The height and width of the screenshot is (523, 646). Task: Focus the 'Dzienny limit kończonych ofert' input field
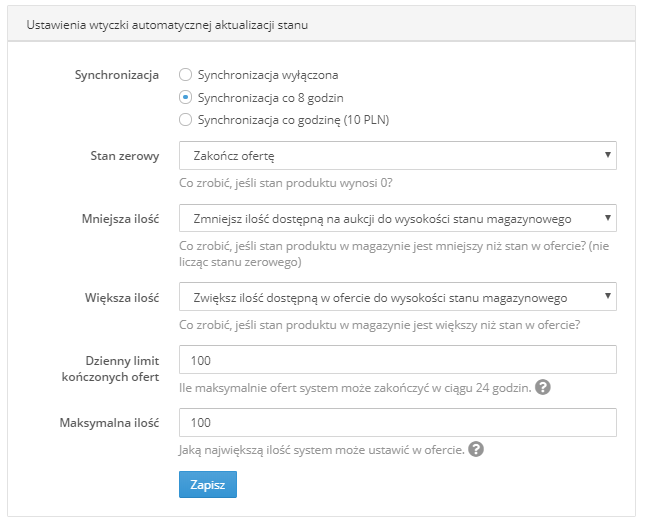pyautogui.click(x=398, y=360)
